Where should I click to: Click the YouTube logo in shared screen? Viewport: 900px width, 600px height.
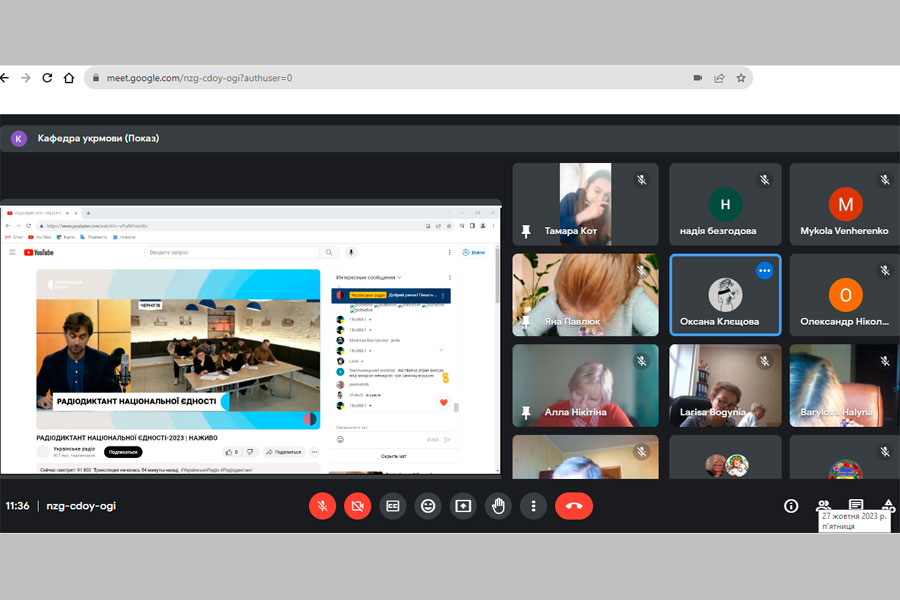39,253
